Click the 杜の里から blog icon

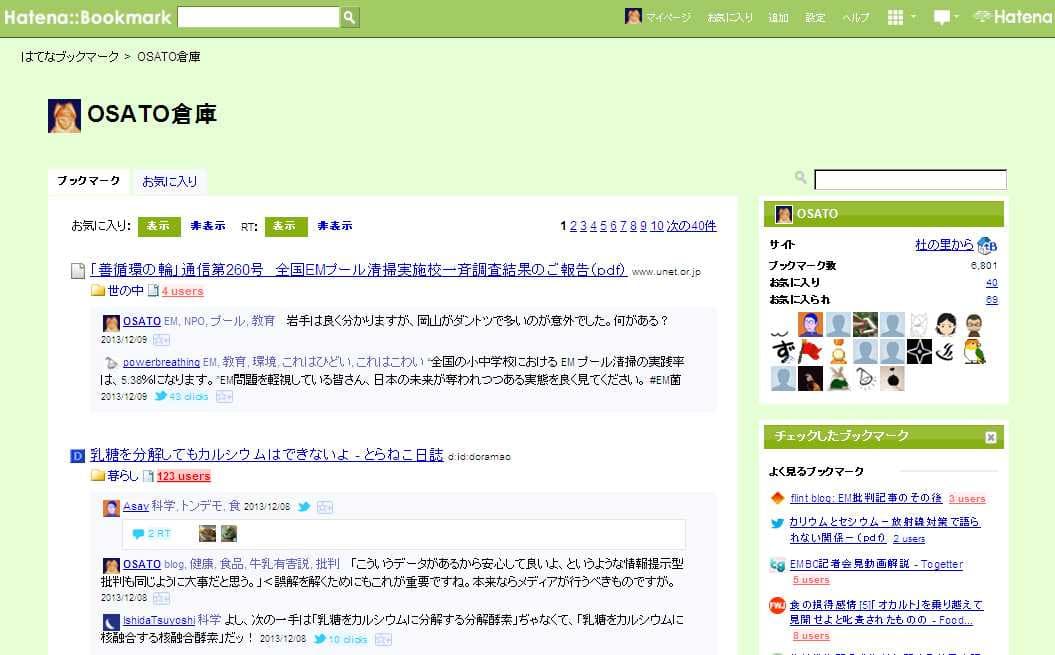(987, 246)
